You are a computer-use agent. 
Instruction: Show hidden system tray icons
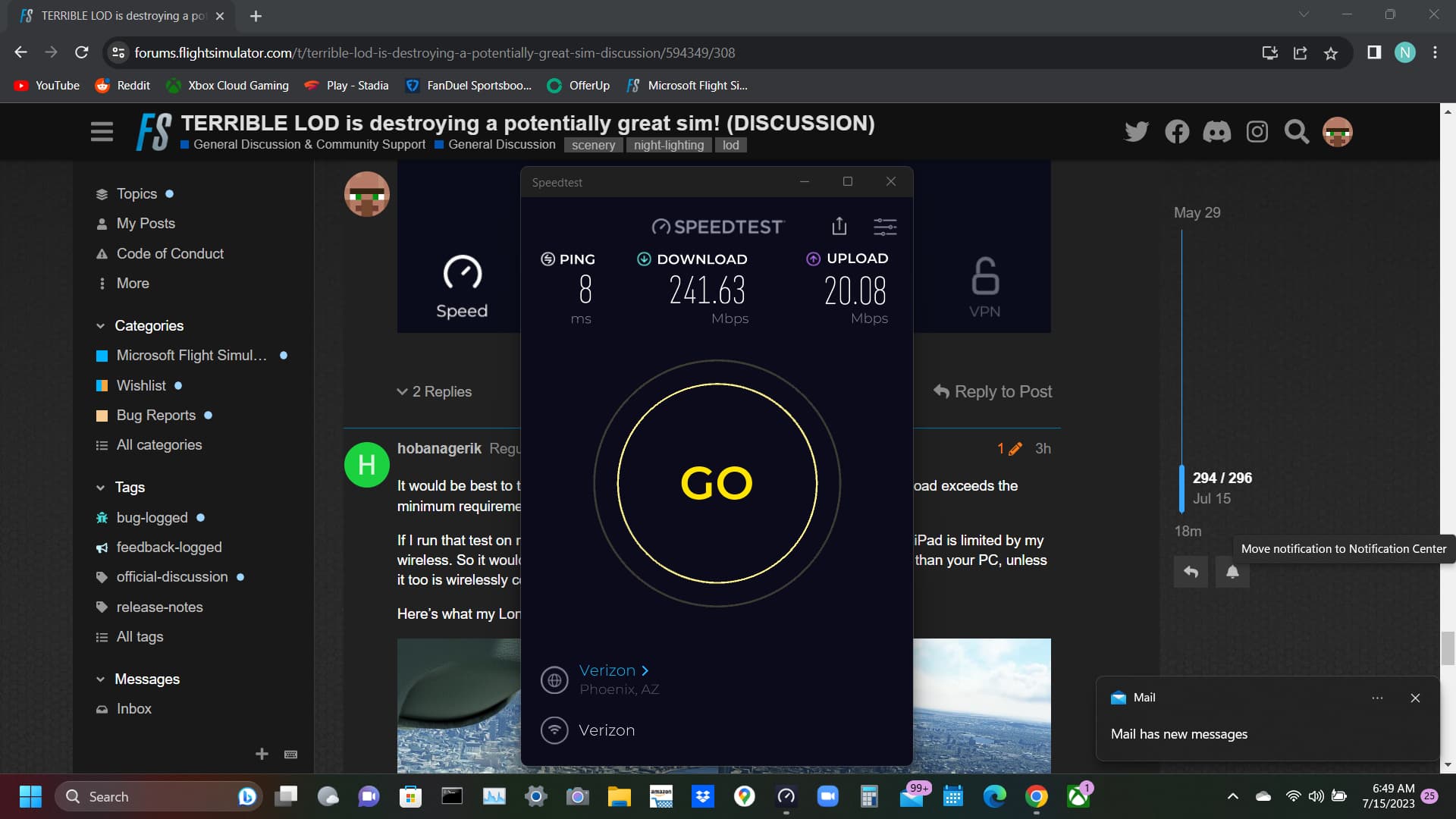(1232, 796)
